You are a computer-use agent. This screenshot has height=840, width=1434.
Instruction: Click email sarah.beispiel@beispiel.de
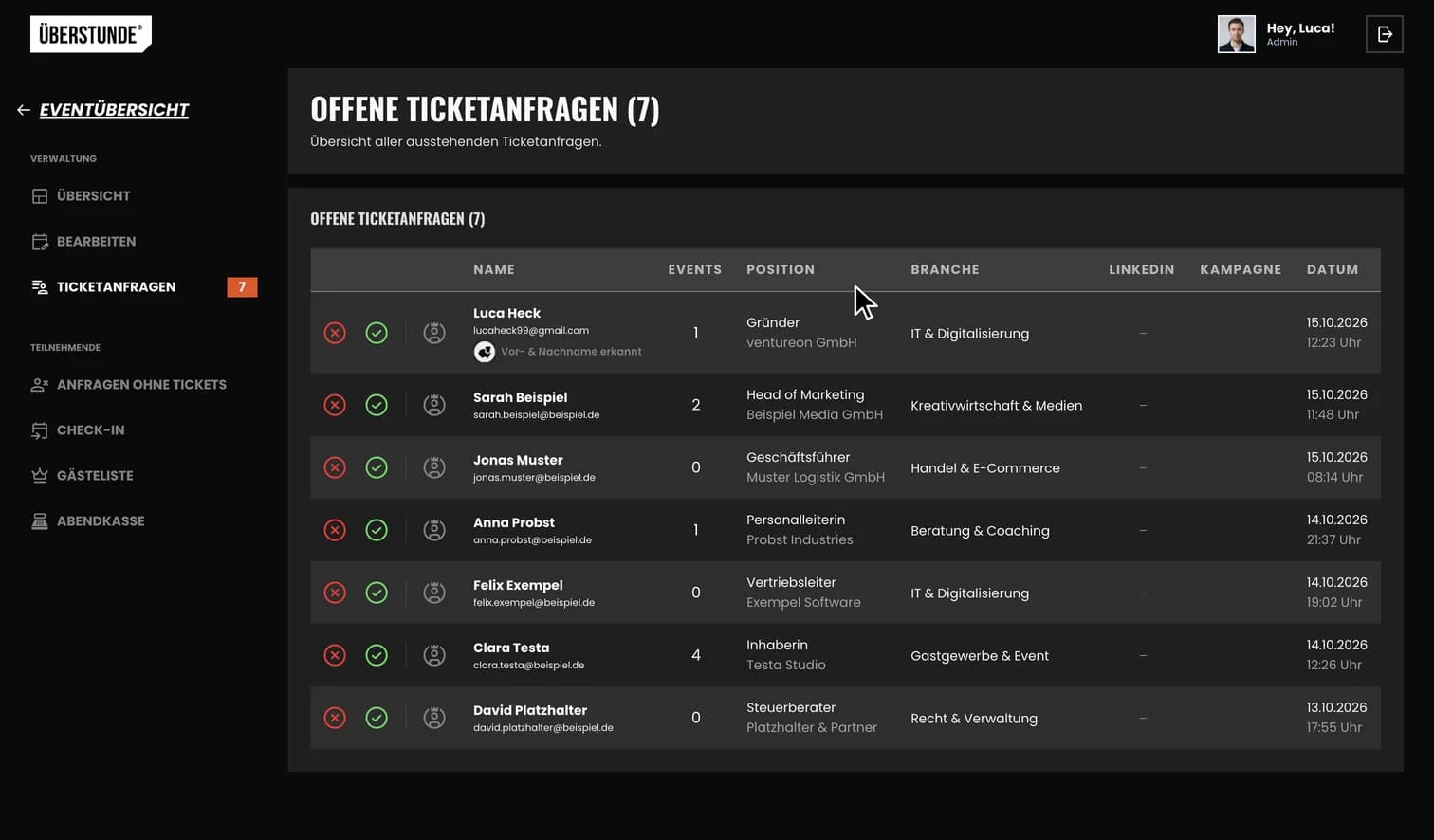point(536,415)
